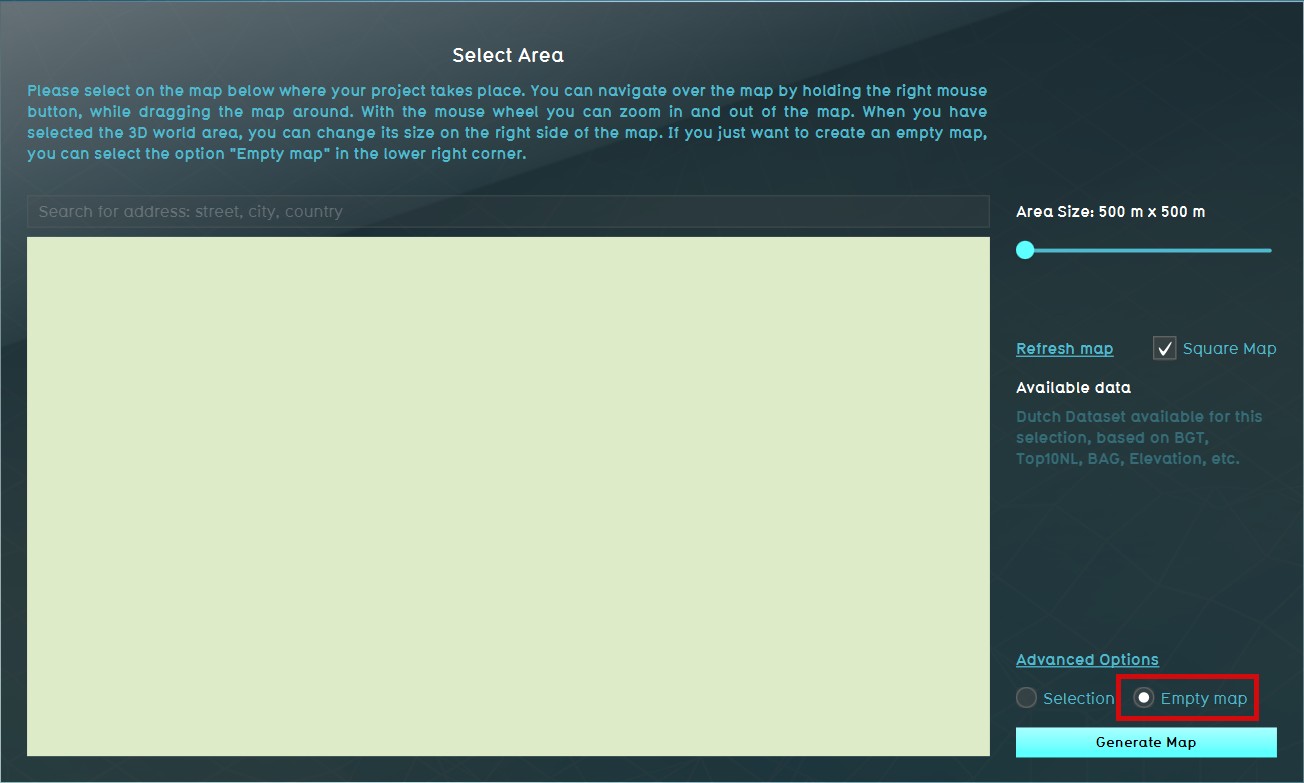The height and width of the screenshot is (783, 1304).
Task: Click the Square Map label text
Action: pyautogui.click(x=1229, y=349)
